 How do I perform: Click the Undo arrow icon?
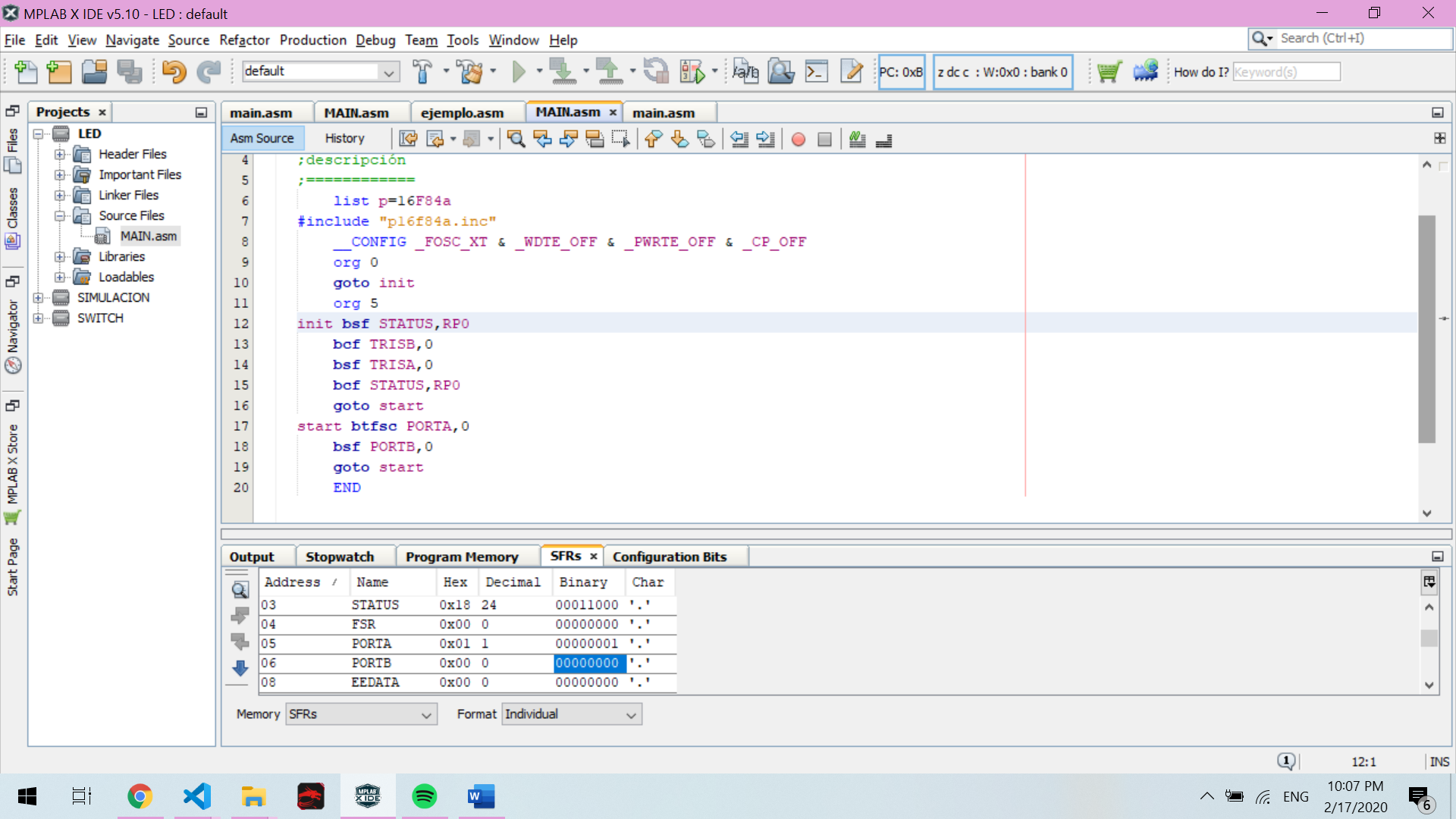pyautogui.click(x=174, y=72)
